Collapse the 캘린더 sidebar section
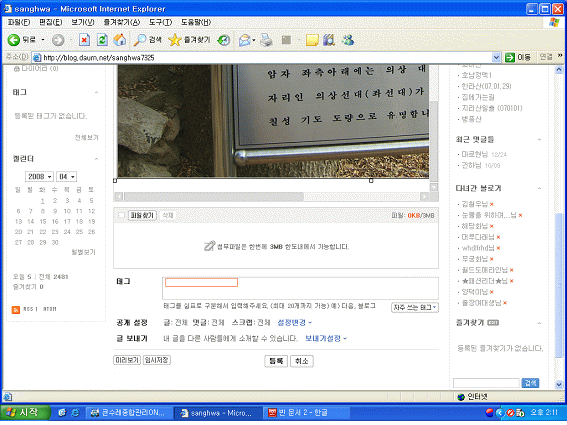Viewport: 567px width, 425px height. click(96, 159)
